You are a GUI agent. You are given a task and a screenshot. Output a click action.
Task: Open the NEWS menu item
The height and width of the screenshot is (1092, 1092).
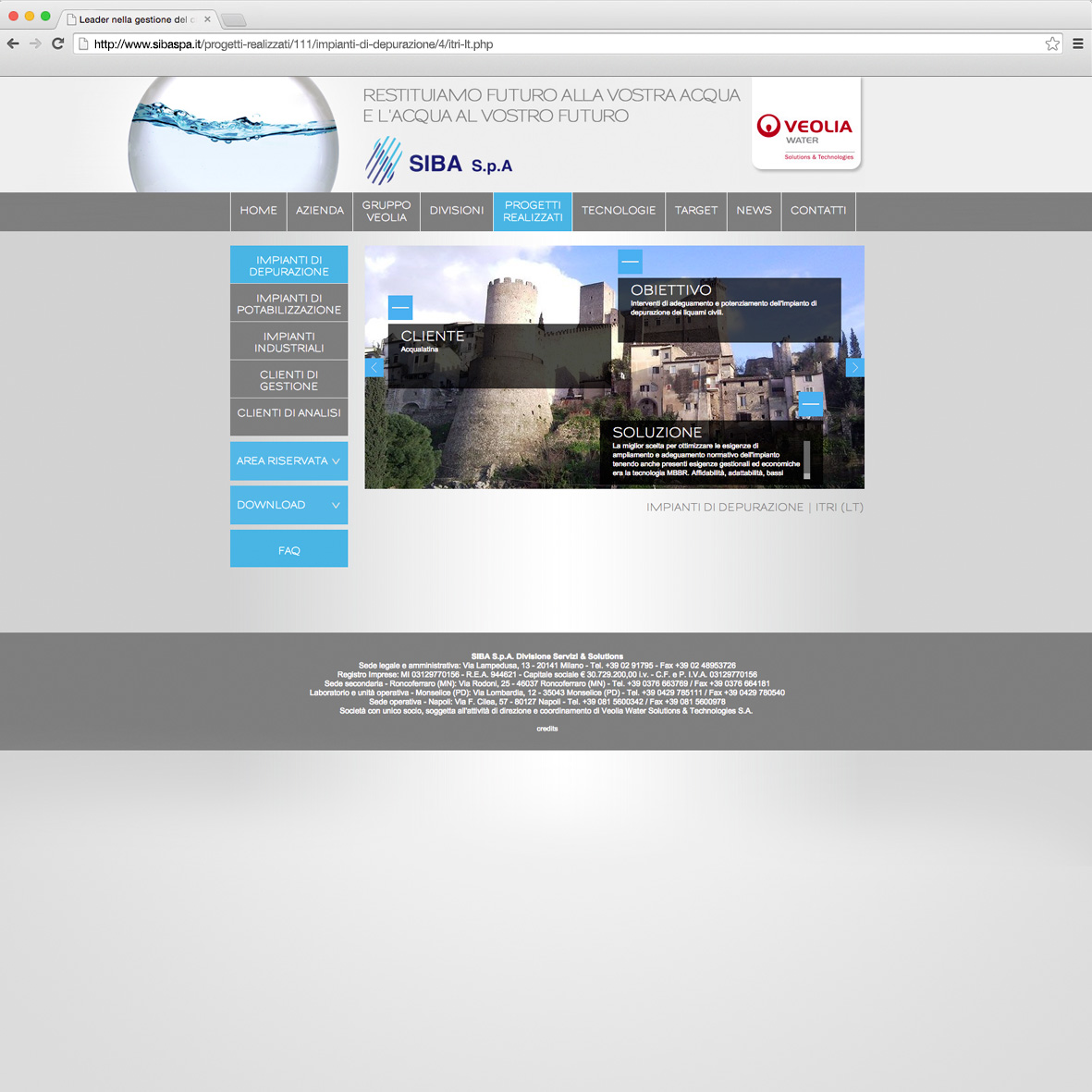(x=754, y=211)
